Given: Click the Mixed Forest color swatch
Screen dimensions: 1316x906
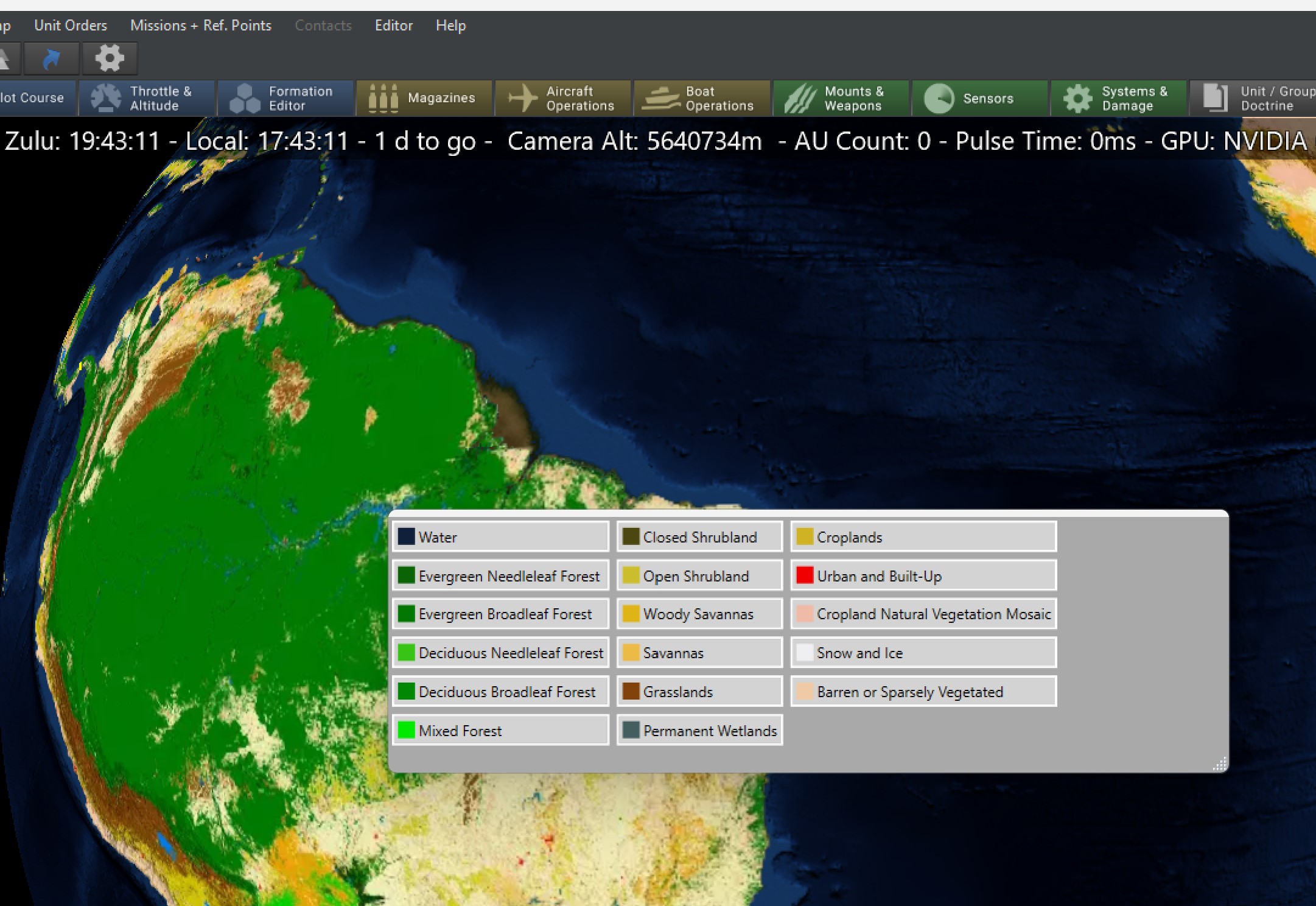Looking at the screenshot, I should coord(406,730).
